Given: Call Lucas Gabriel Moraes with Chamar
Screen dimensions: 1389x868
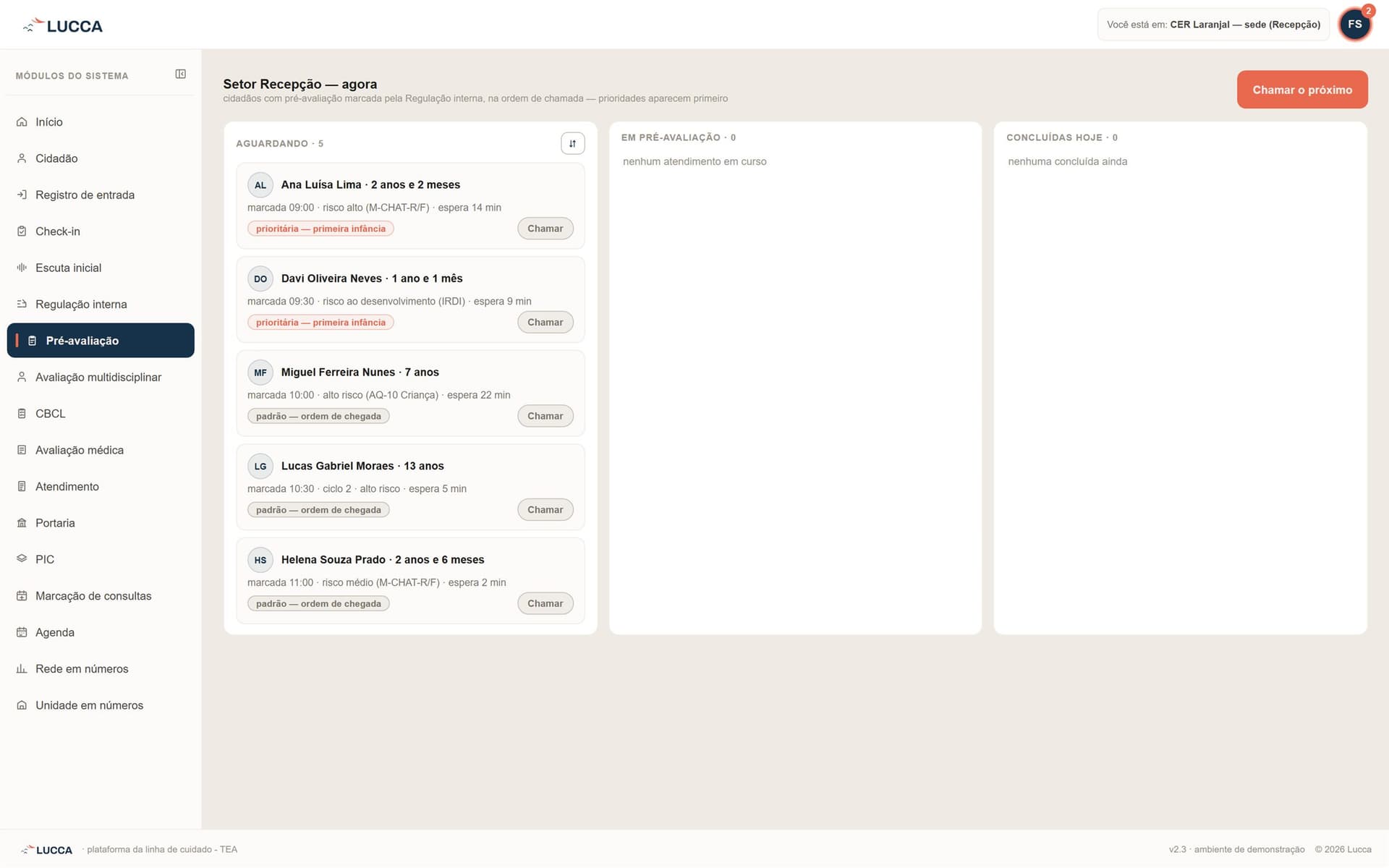Looking at the screenshot, I should tap(545, 510).
